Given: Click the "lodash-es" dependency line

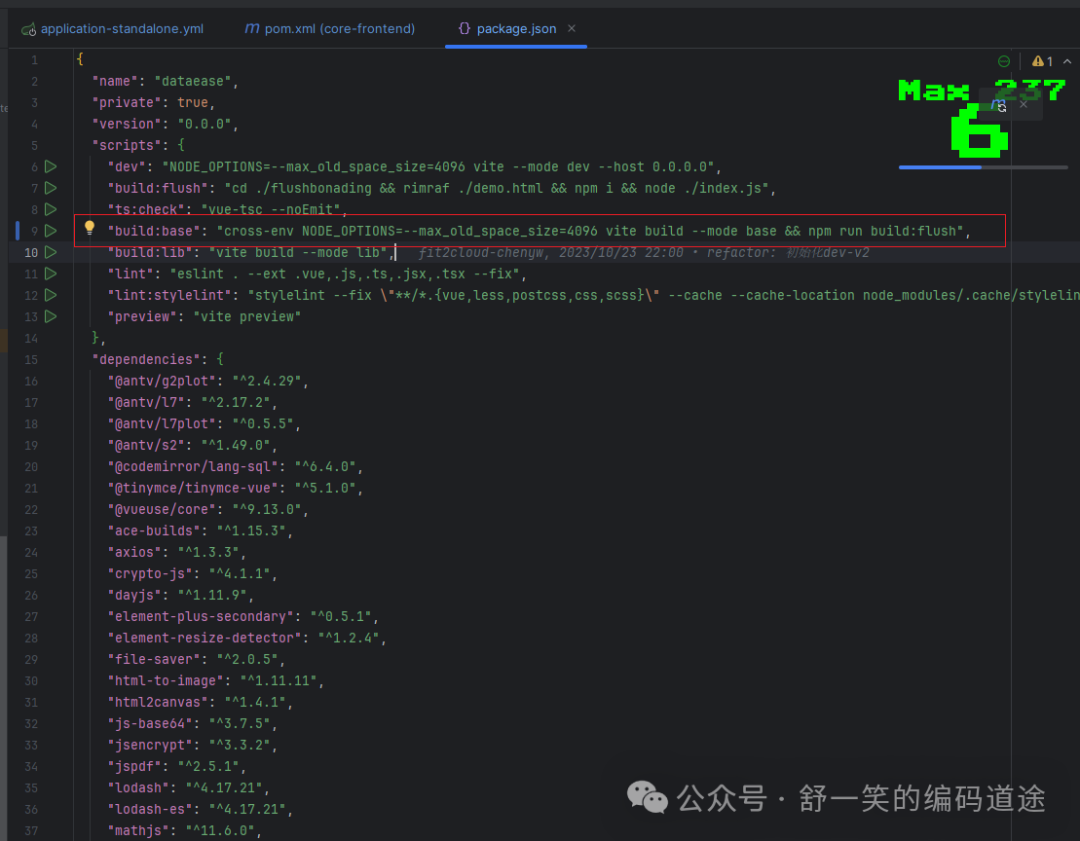Looking at the screenshot, I should coord(200,809).
